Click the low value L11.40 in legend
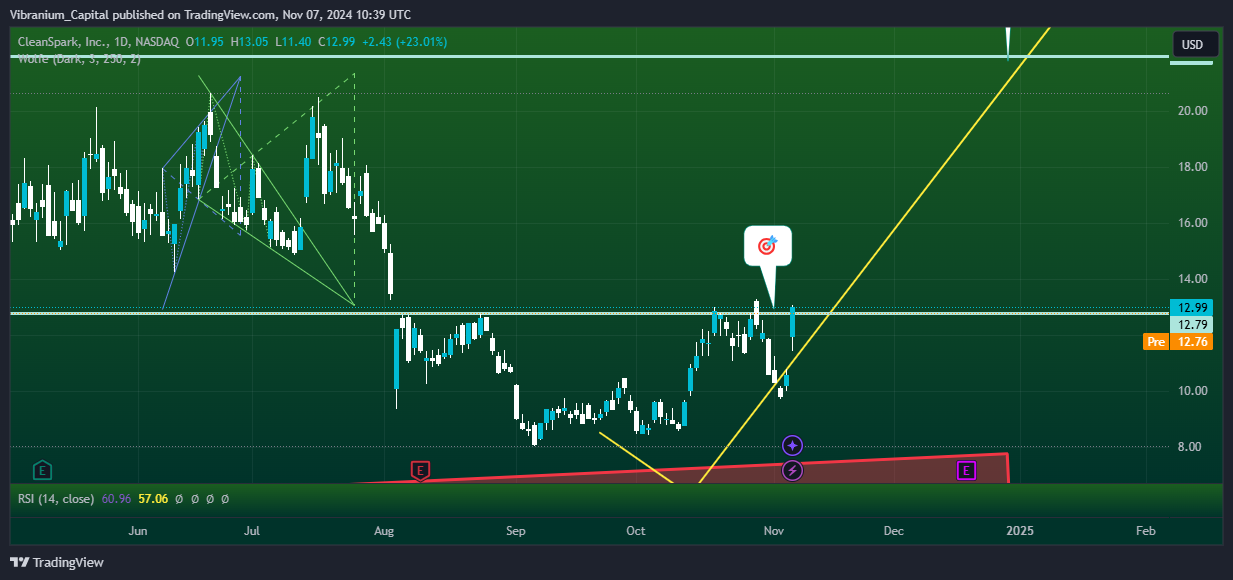The width and height of the screenshot is (1233, 580). pos(295,42)
